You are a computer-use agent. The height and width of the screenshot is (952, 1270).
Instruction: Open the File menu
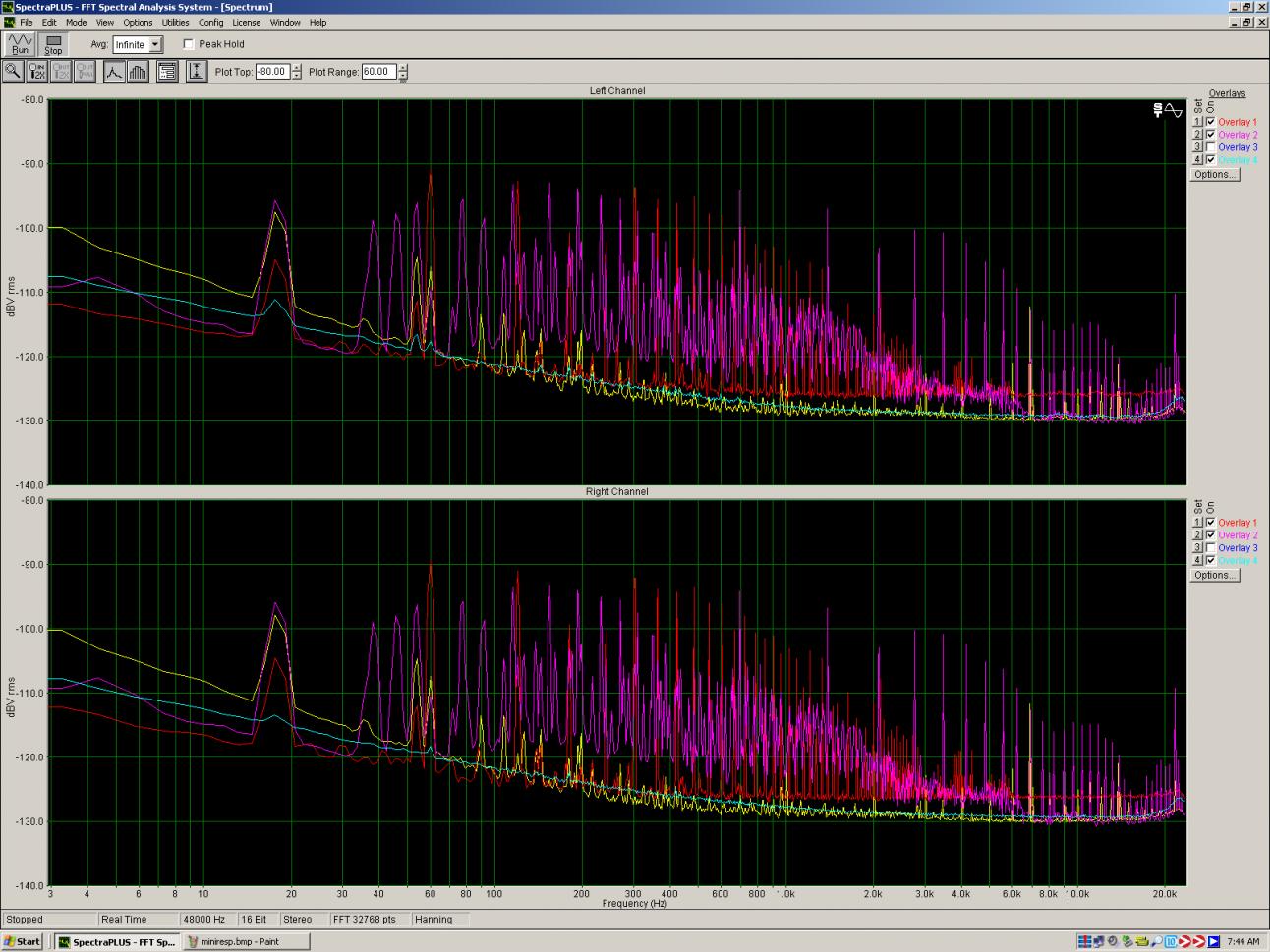pyautogui.click(x=26, y=22)
